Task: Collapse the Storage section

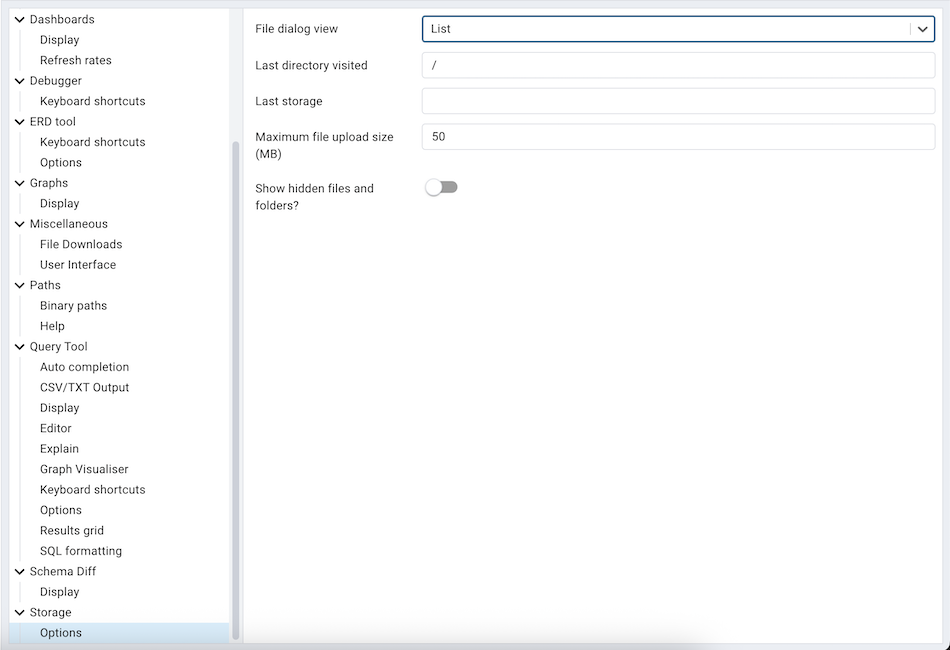Action: [x=18, y=612]
